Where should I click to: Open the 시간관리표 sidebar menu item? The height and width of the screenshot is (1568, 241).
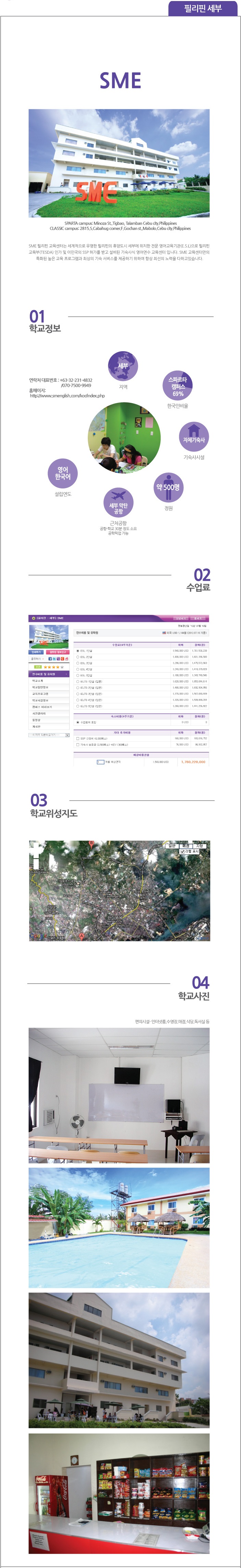pos(49,713)
